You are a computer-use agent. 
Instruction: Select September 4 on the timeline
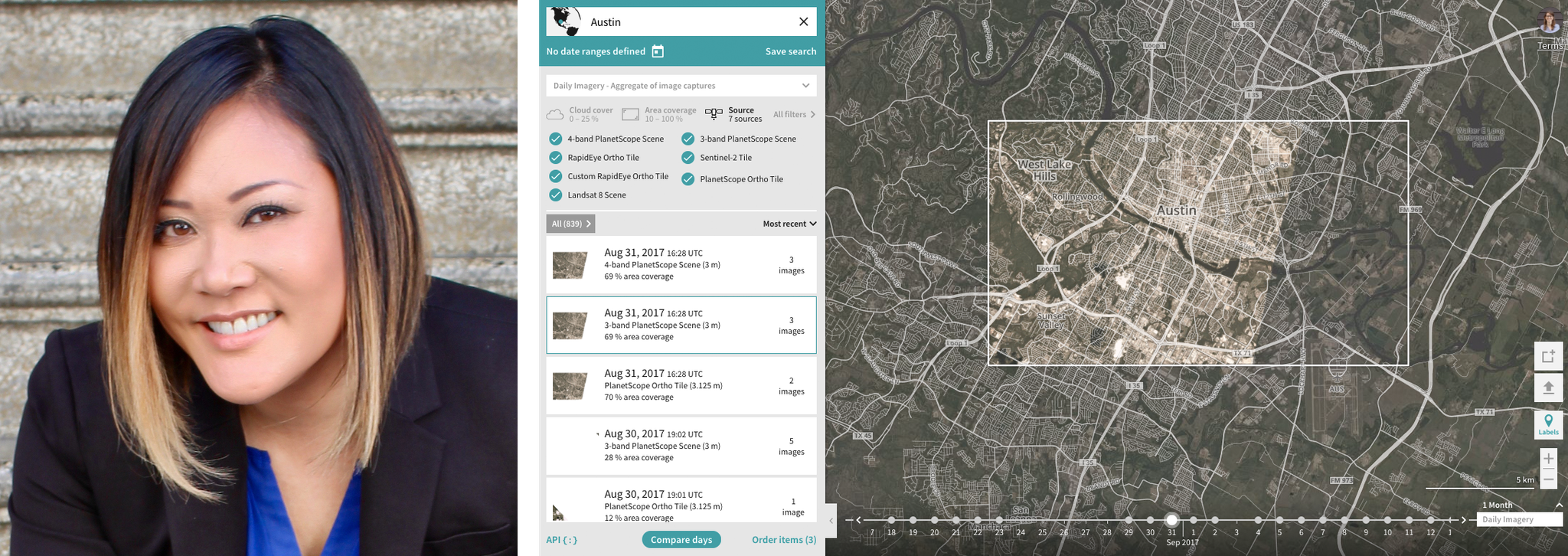click(1258, 521)
